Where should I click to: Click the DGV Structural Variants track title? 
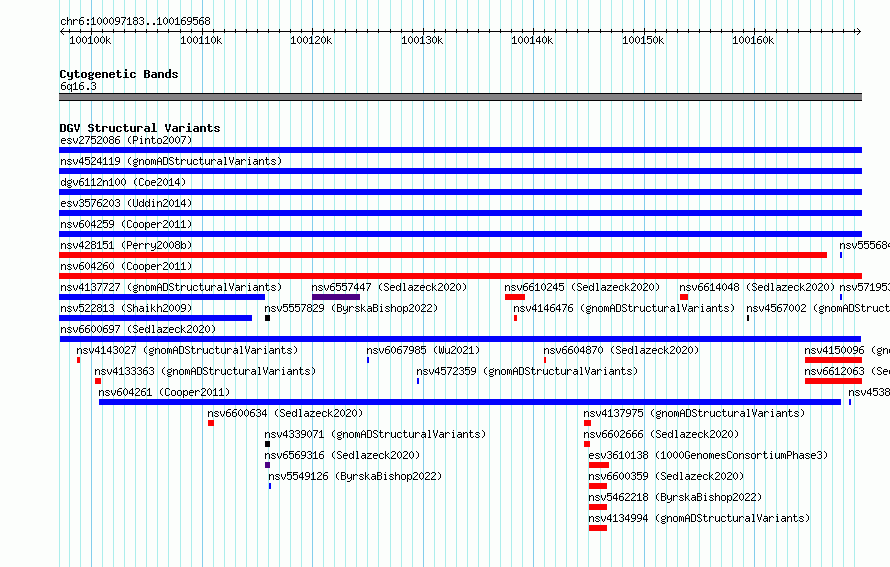(x=140, y=128)
